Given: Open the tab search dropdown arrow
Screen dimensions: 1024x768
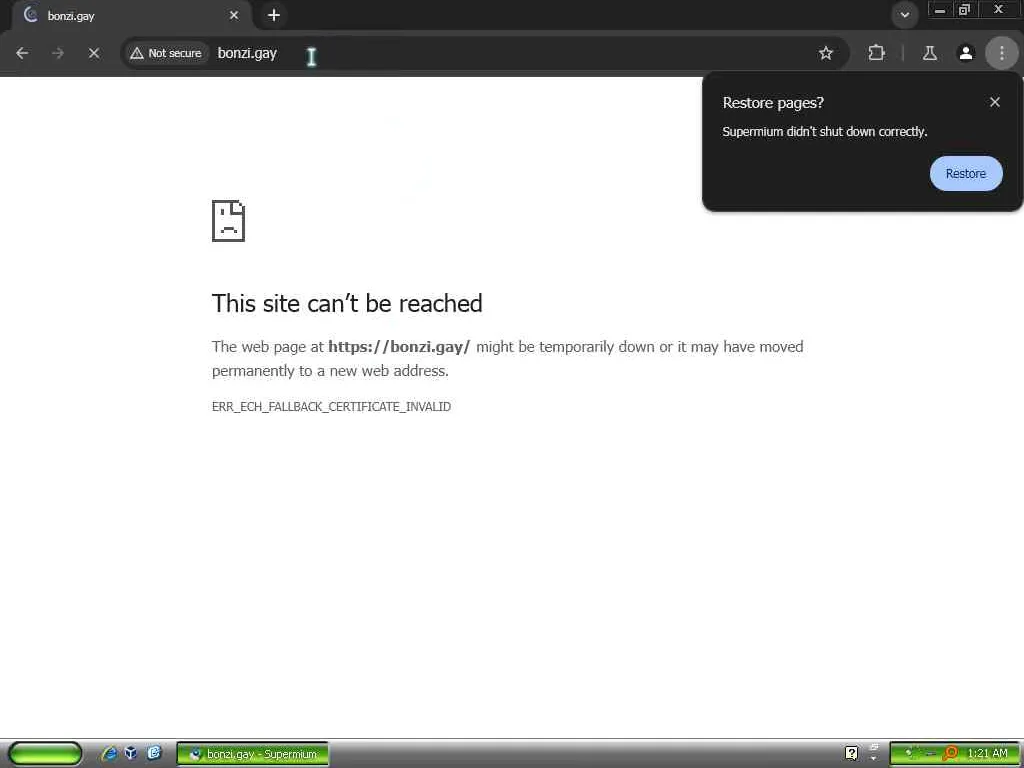Looking at the screenshot, I should 904,15.
